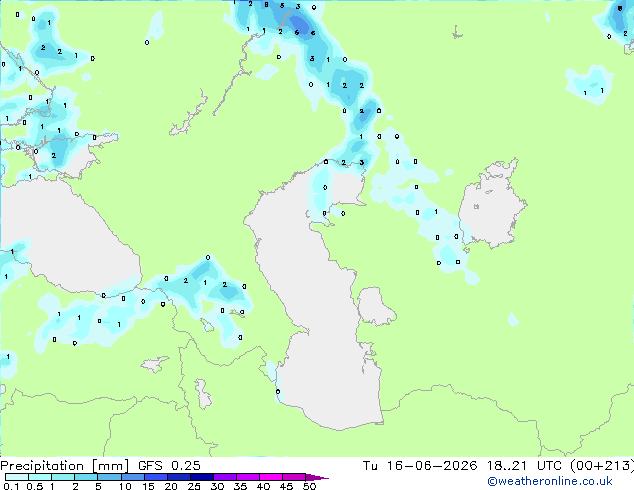Click the '50' legend scale label

tap(309, 486)
